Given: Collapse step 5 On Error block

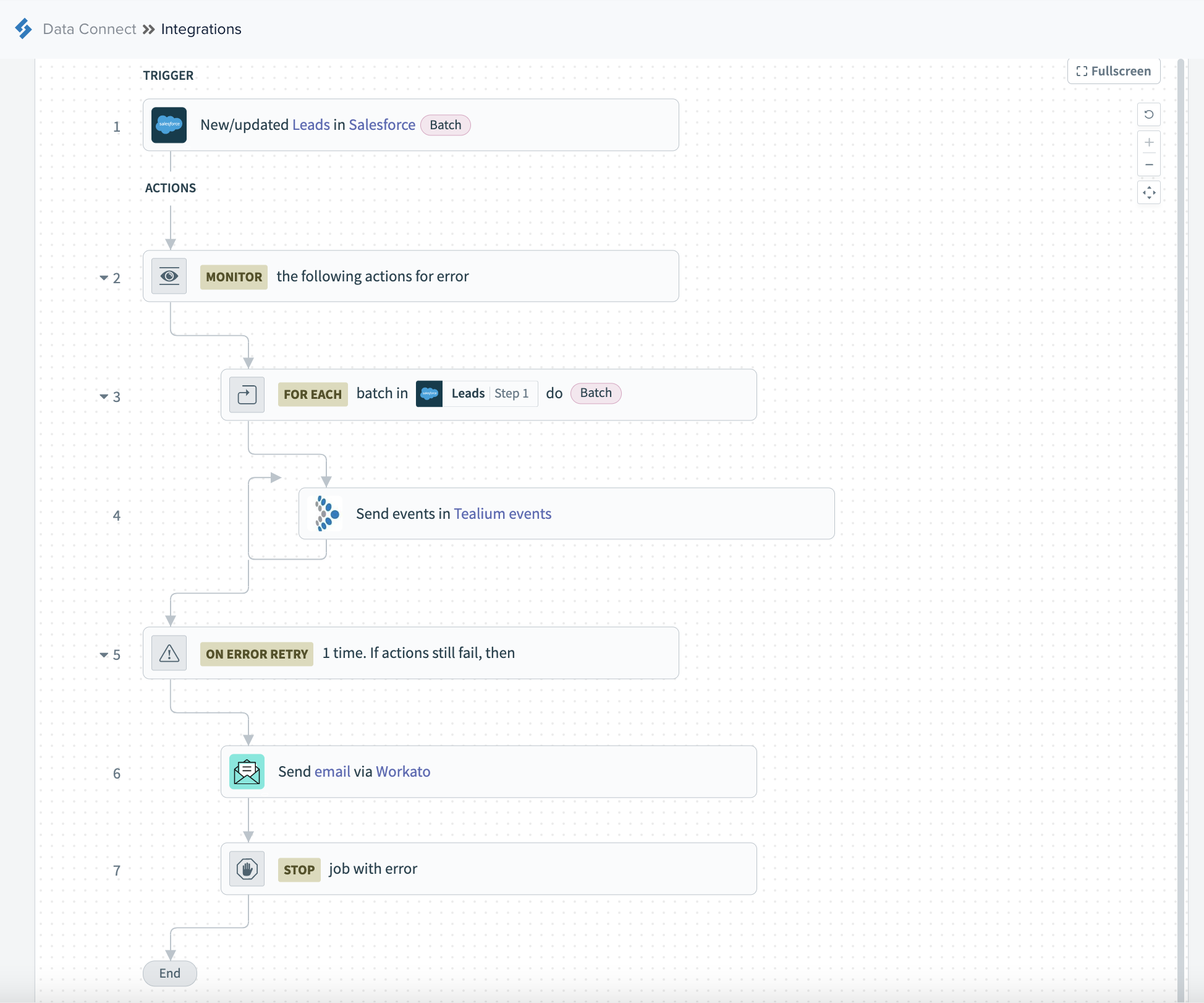Looking at the screenshot, I should (x=104, y=654).
